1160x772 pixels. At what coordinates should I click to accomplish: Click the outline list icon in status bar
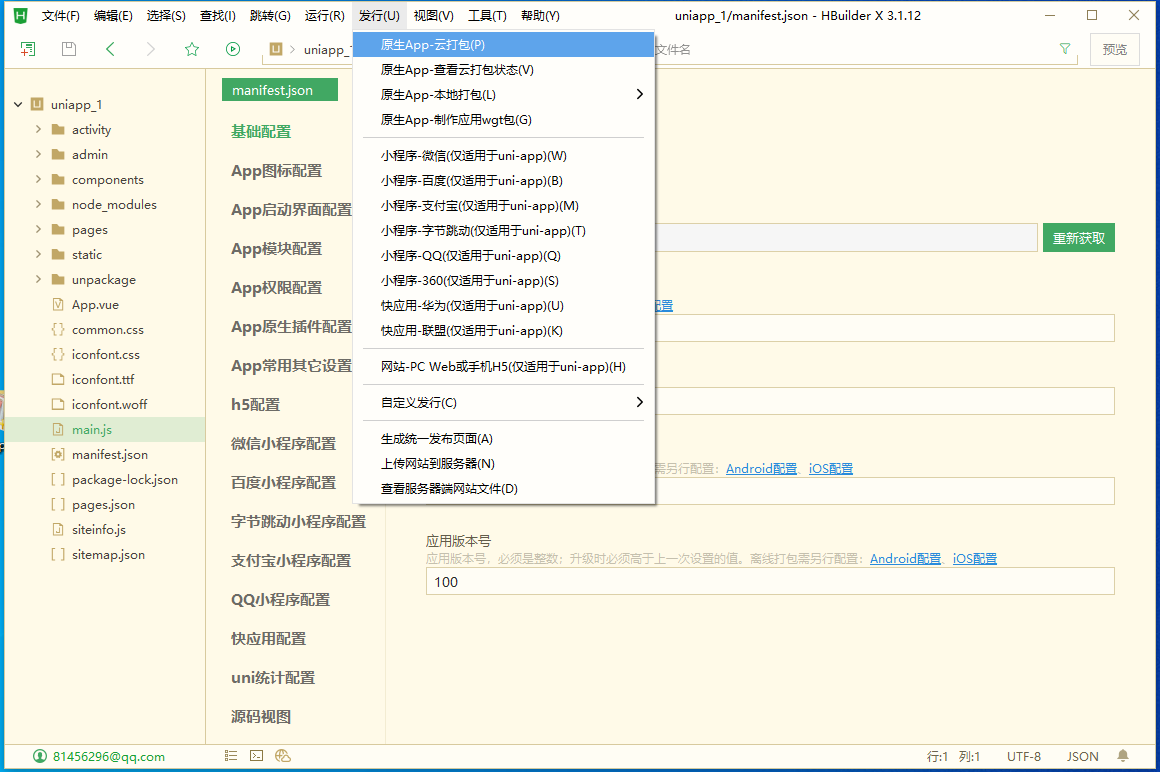(231, 756)
